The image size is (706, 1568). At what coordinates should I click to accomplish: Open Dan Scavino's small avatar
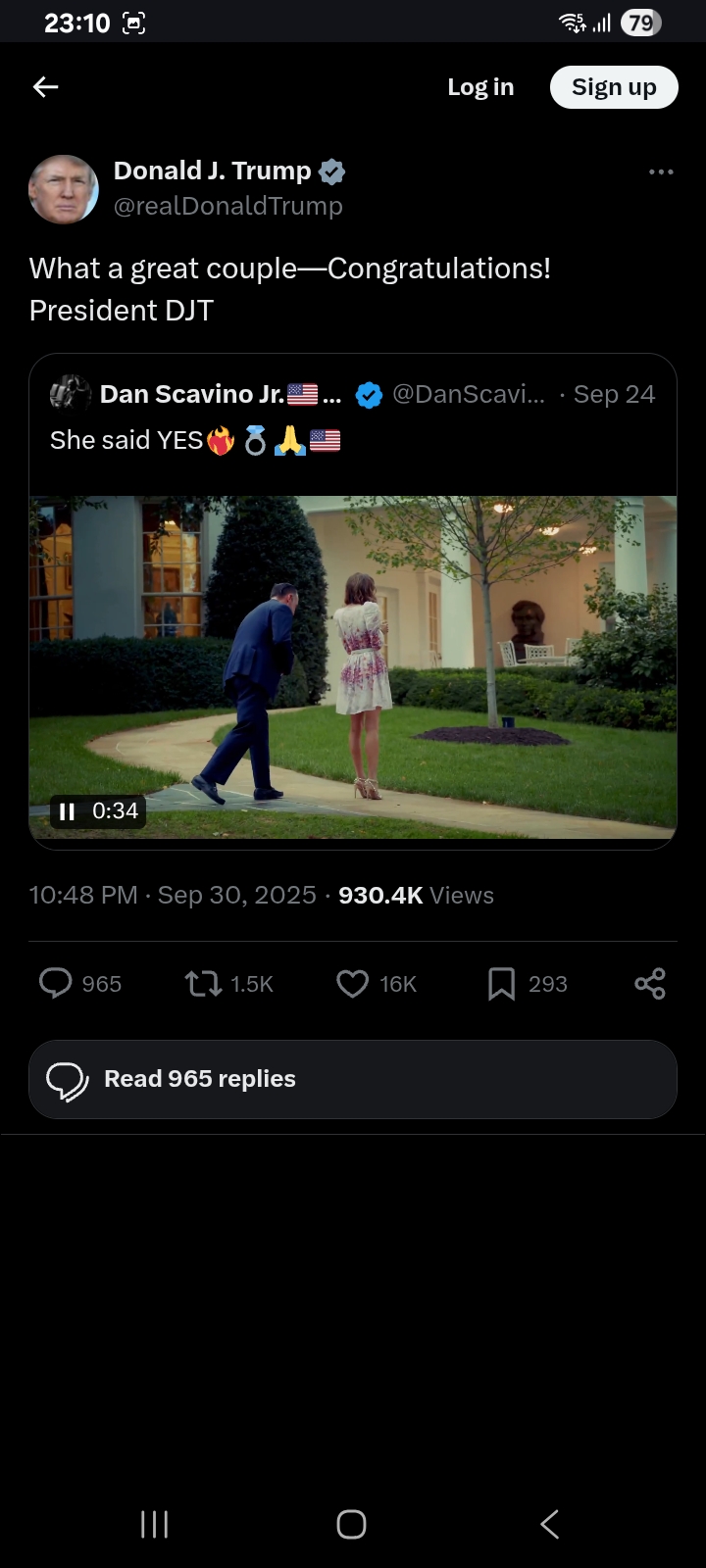click(x=71, y=394)
